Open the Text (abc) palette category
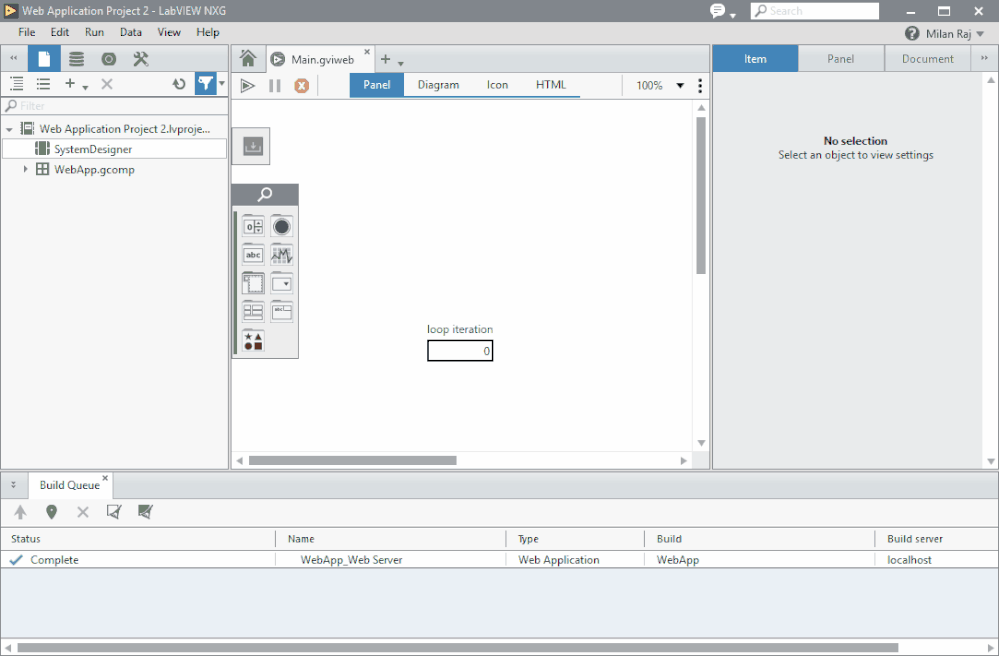 click(253, 255)
